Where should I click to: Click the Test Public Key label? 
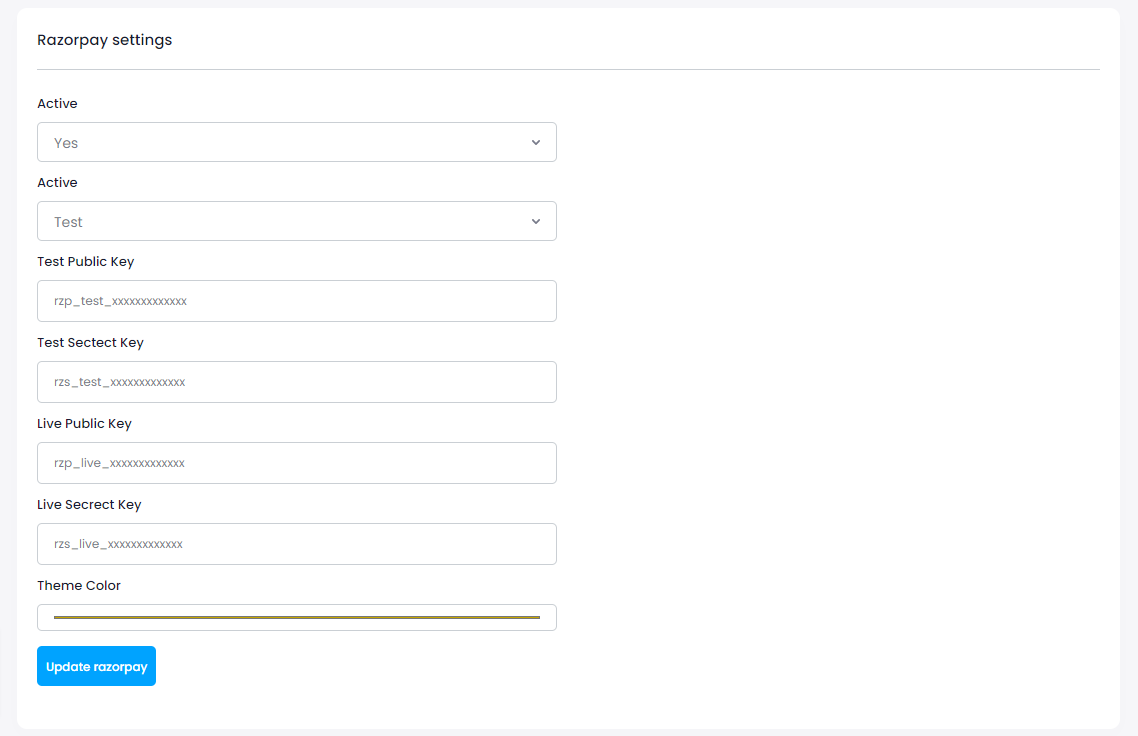(x=85, y=262)
